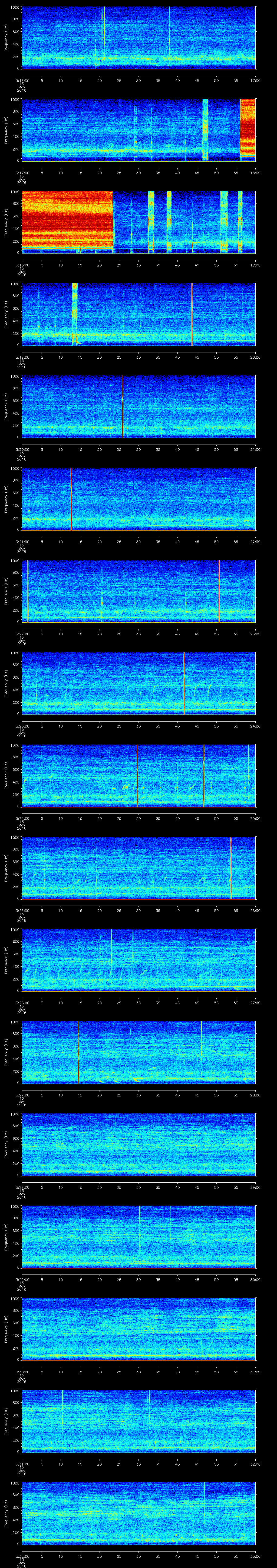Click the 3:22:00 start time label
Image resolution: width=277 pixels, height=1568 pixels.
[22, 634]
